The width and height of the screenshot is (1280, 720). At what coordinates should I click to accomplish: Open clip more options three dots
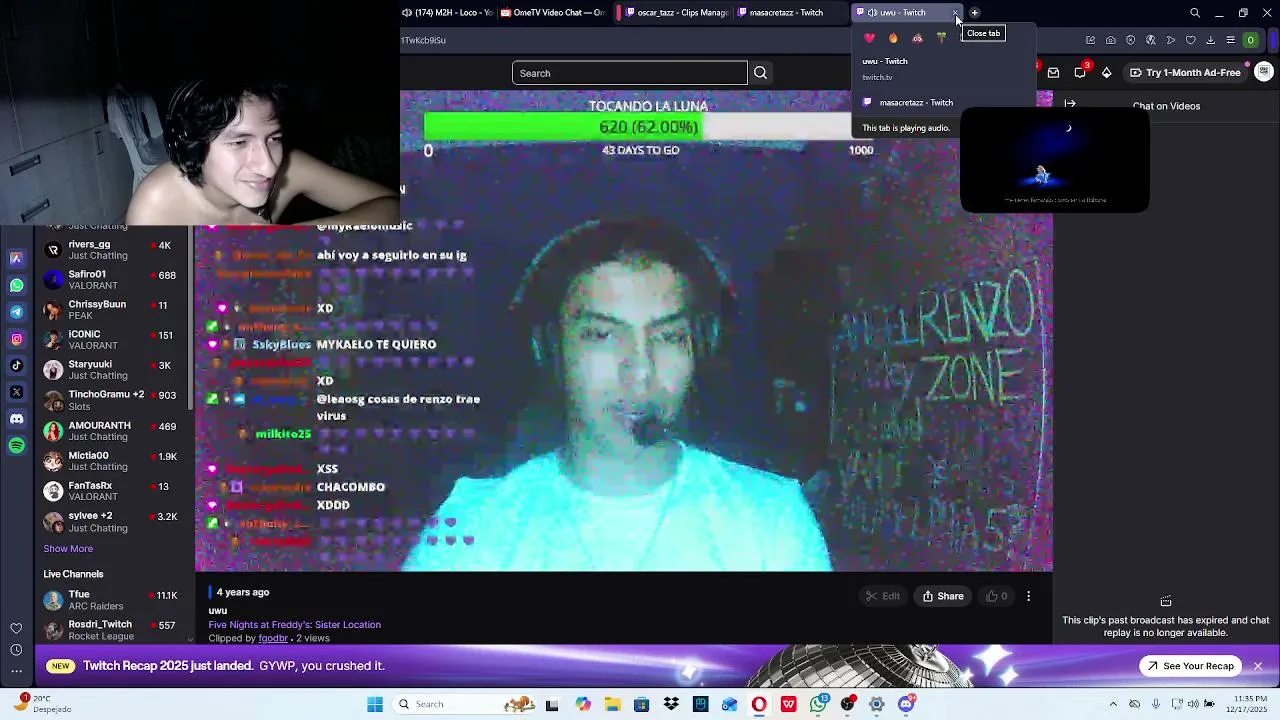point(1028,596)
